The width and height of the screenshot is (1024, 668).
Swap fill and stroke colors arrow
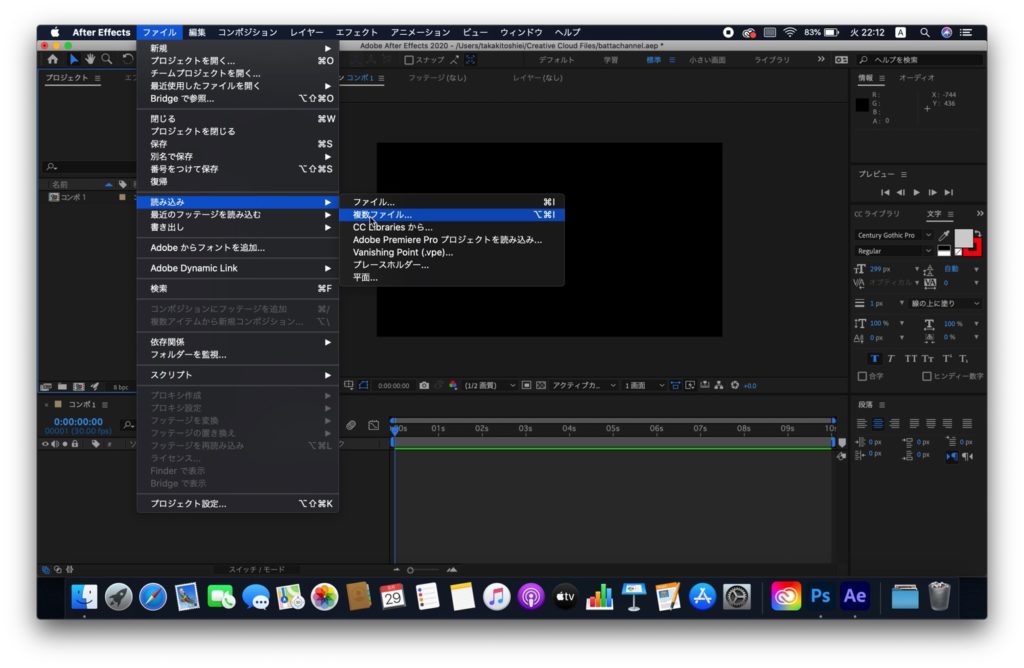coord(978,233)
